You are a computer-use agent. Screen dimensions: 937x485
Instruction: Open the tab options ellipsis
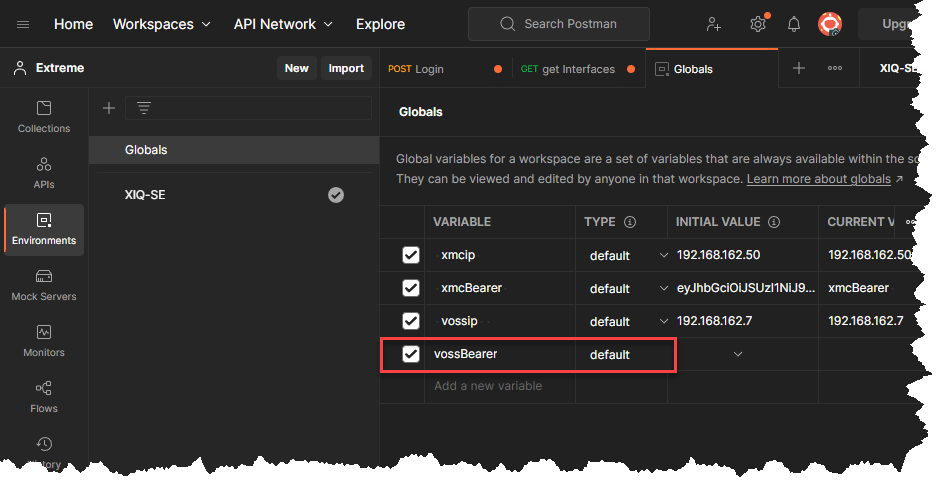coord(835,69)
